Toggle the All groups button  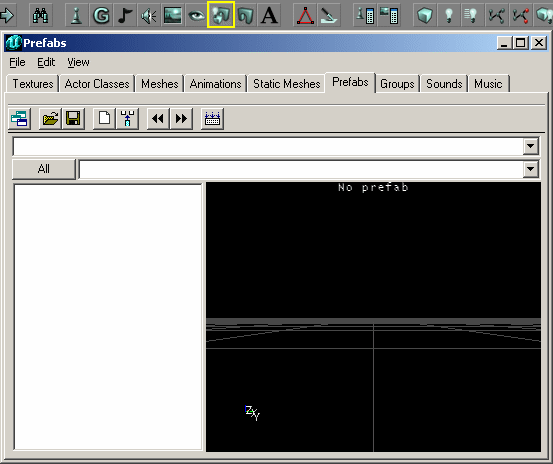pyautogui.click(x=44, y=169)
